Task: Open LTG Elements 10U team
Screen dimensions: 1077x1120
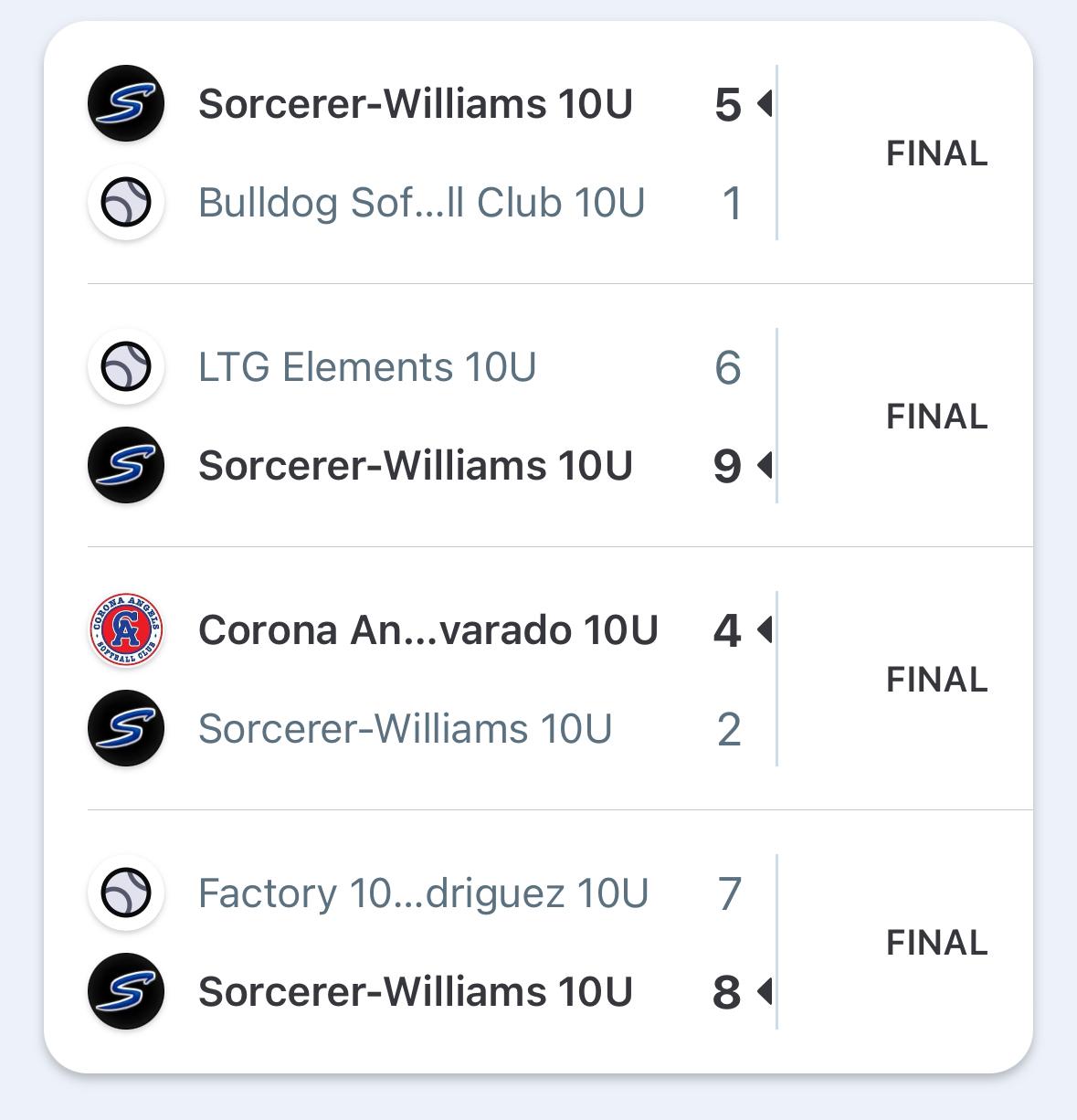Action: pyautogui.click(x=367, y=367)
